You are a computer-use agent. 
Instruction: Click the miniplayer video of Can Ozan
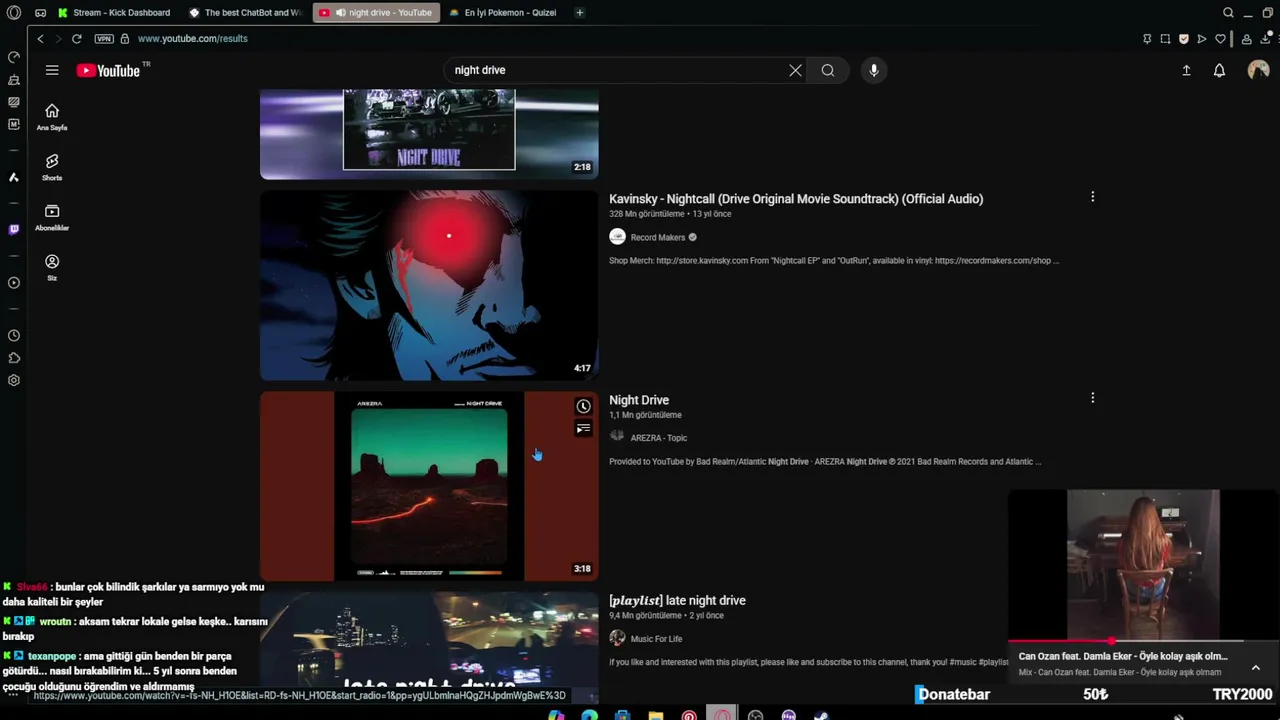[x=1143, y=564]
